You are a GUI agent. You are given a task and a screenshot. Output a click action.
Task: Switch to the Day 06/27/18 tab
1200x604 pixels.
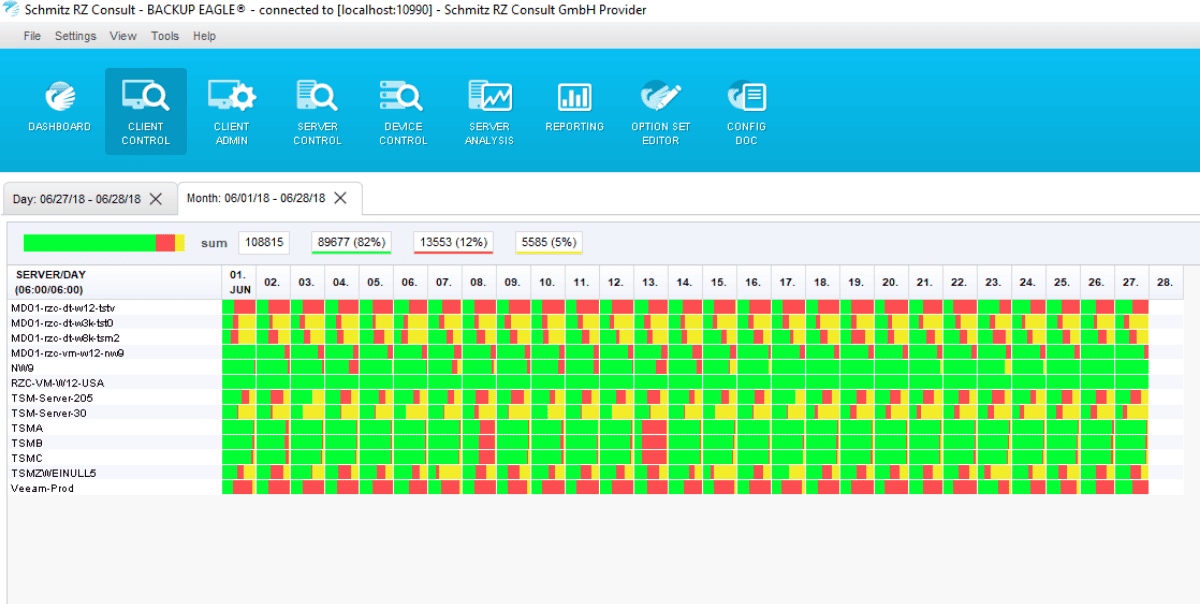76,199
